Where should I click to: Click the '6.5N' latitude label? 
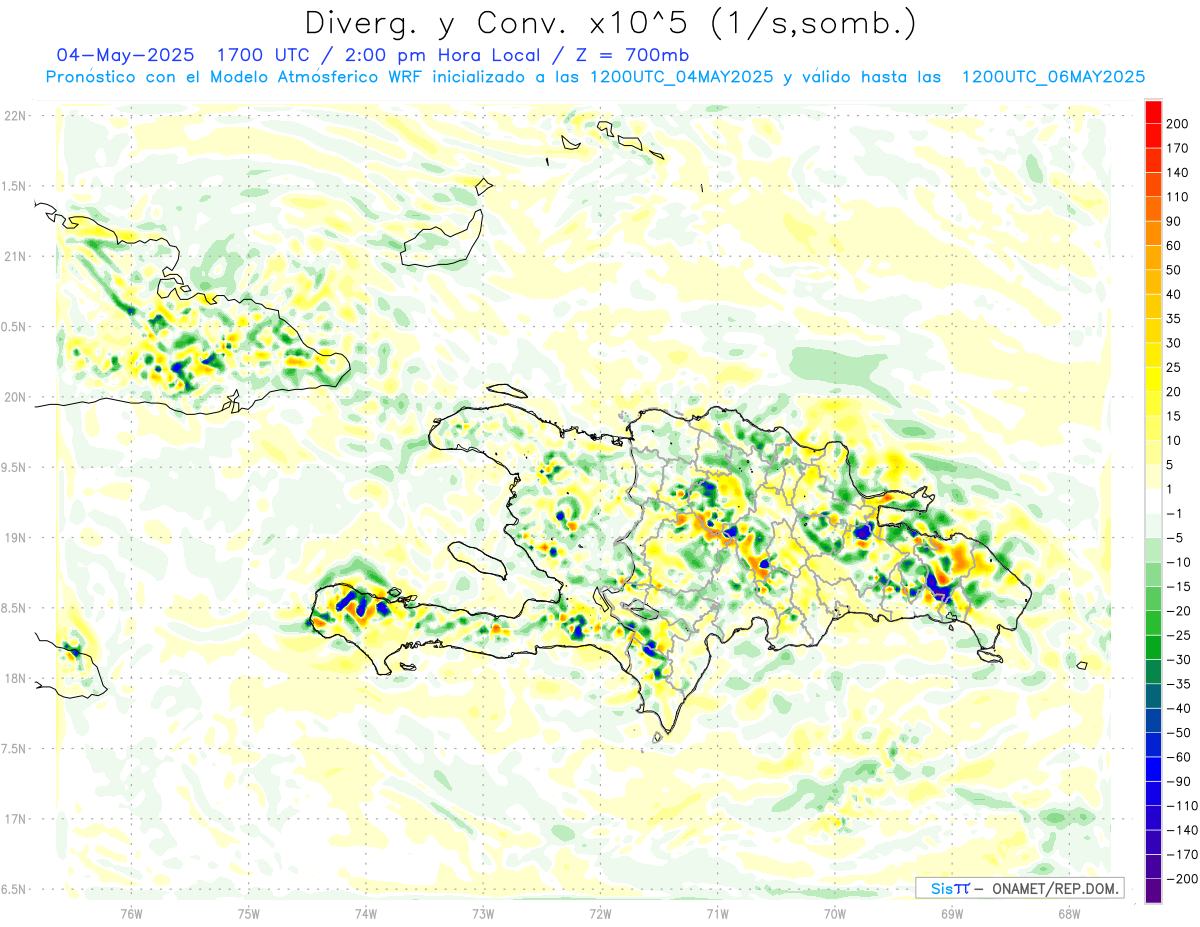(x=15, y=889)
